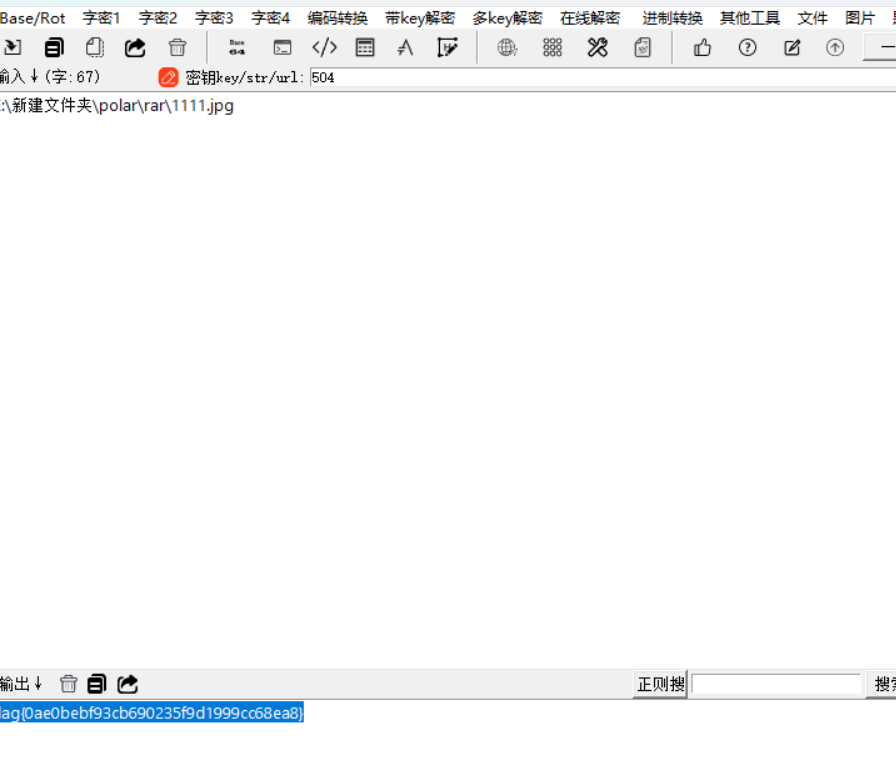Click the code brackets icon
Screen dimensions: 896x760
click(325, 47)
